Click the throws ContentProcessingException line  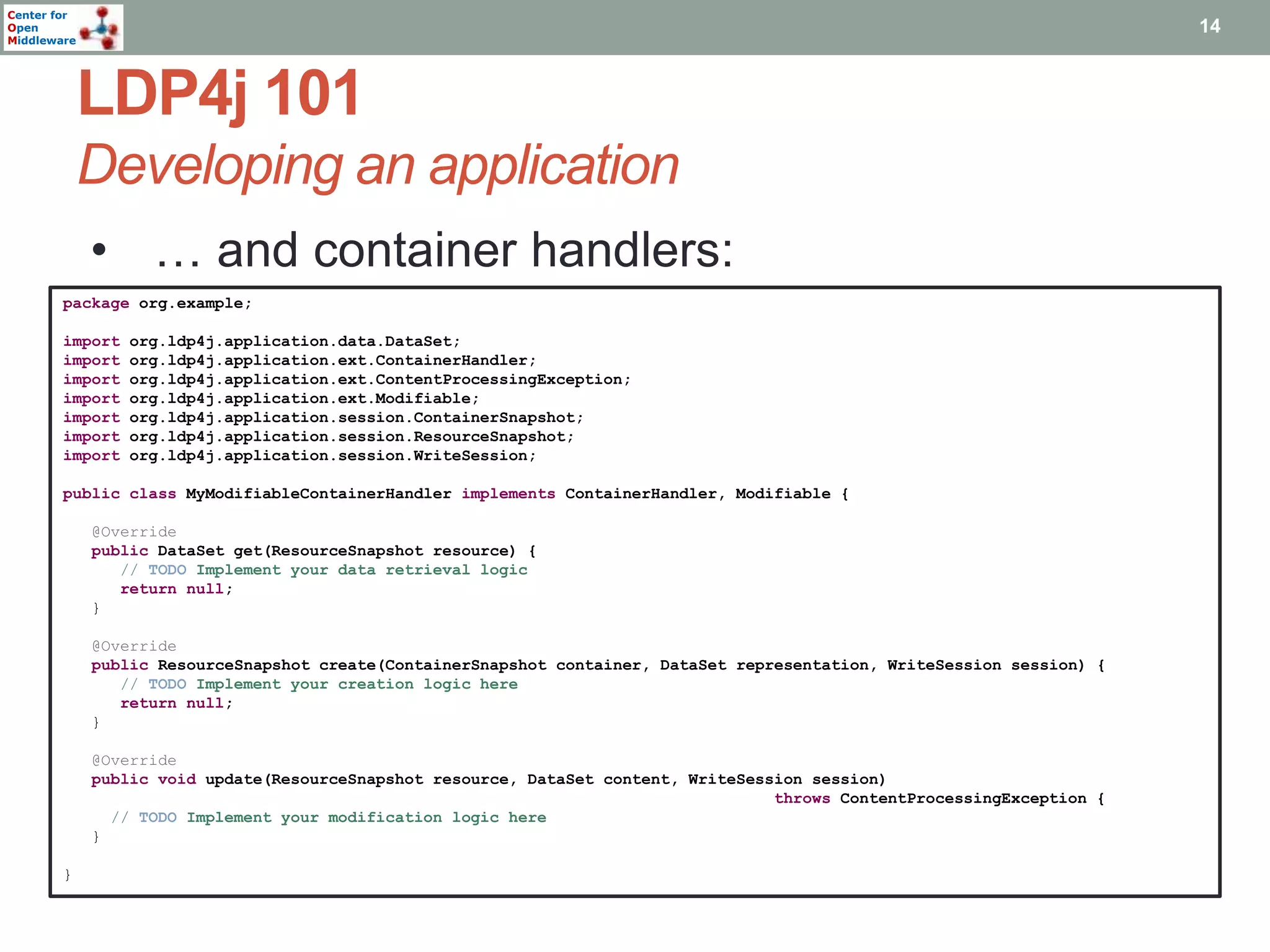click(939, 799)
